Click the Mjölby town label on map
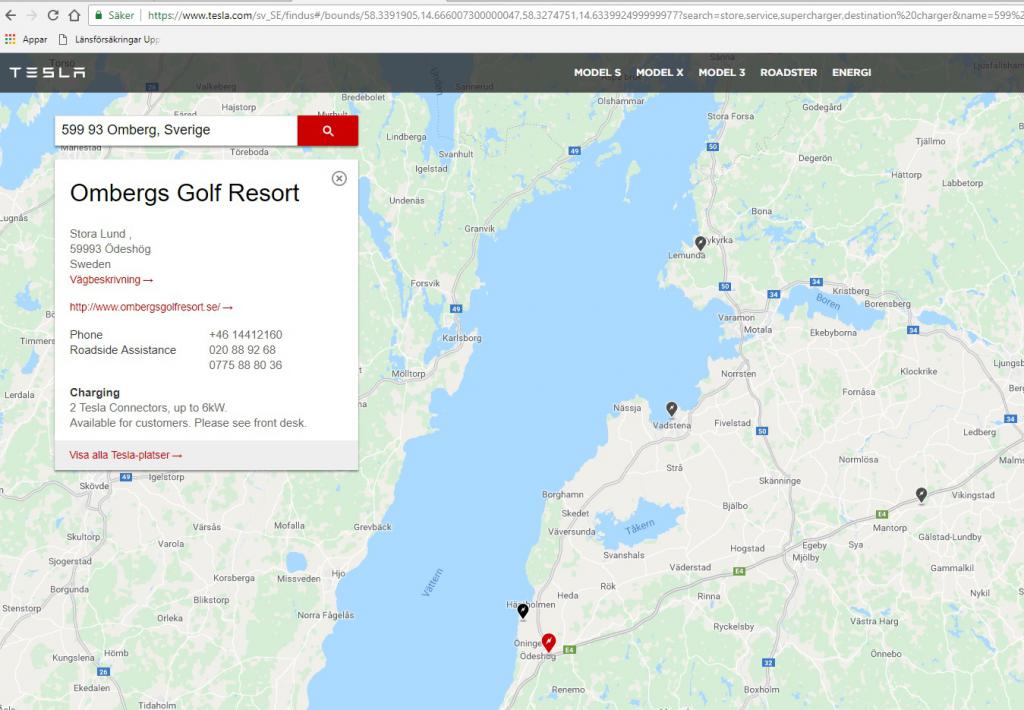The image size is (1024, 710). point(805,558)
